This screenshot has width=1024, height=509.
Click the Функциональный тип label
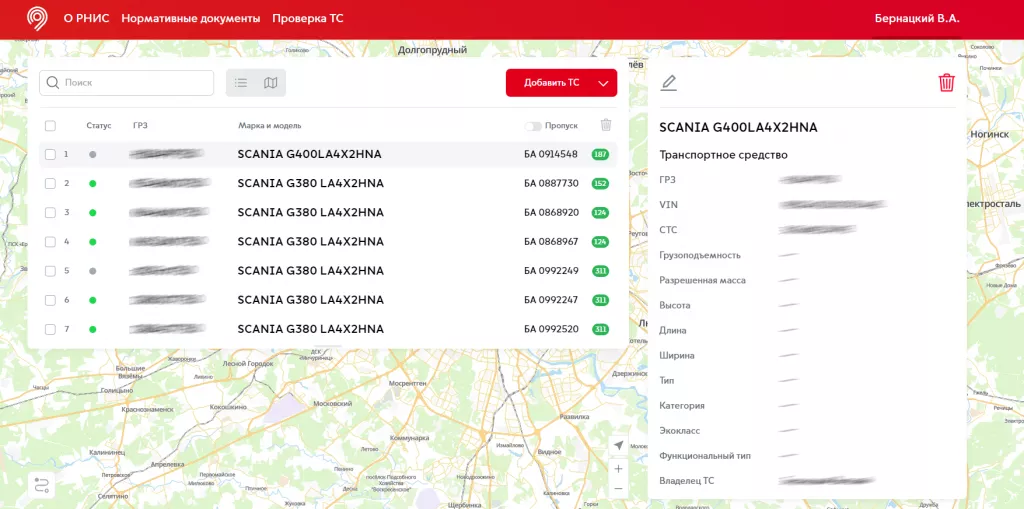(705, 455)
